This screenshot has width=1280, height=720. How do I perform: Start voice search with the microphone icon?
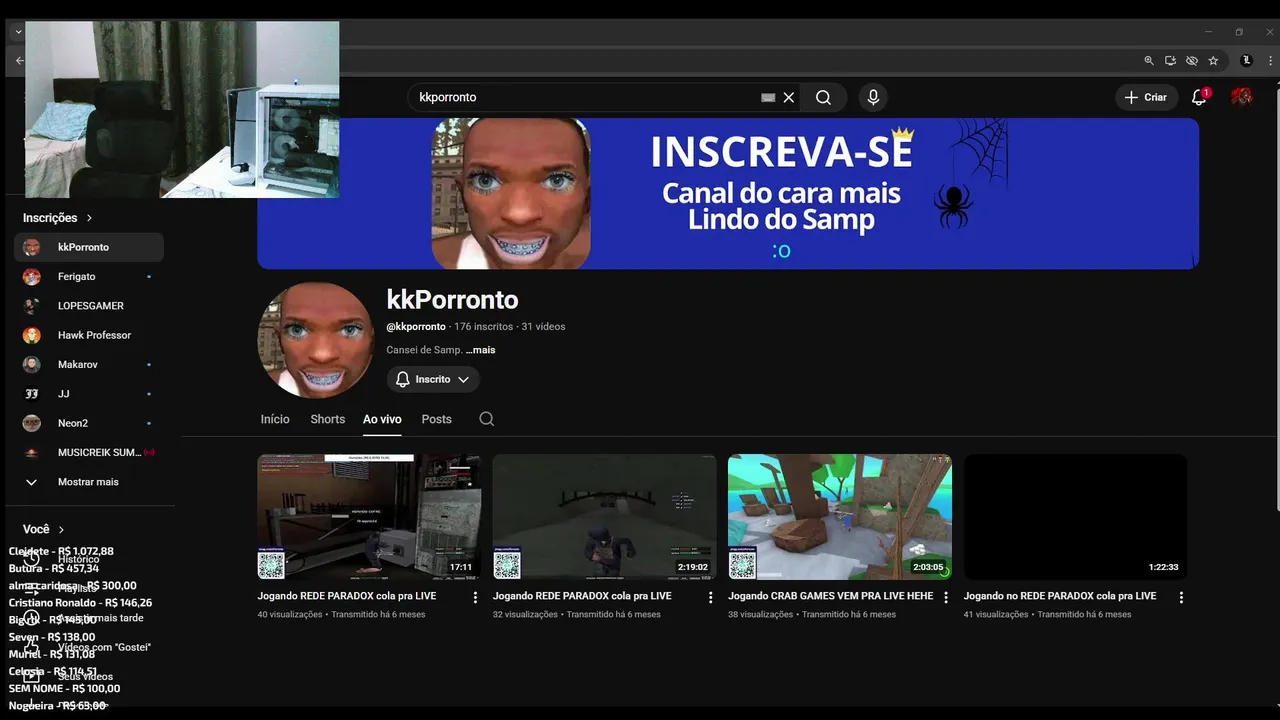pyautogui.click(x=873, y=97)
